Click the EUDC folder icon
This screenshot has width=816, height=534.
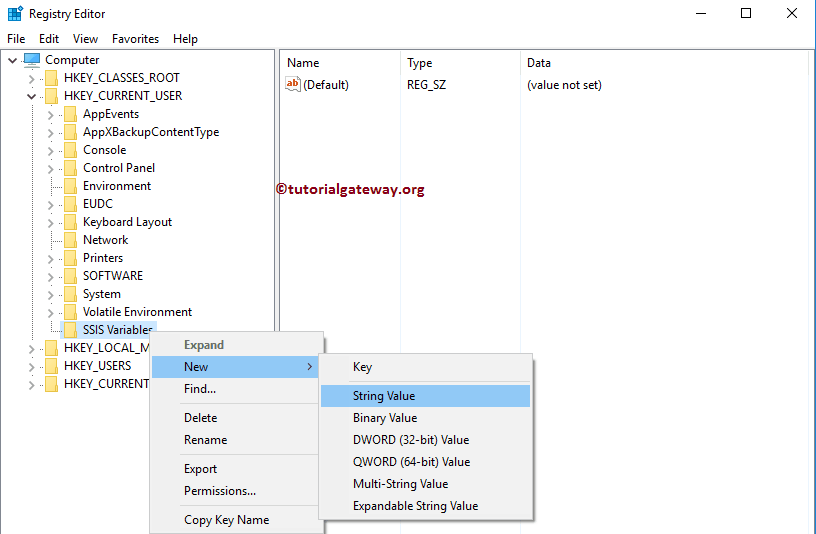pyautogui.click(x=70, y=204)
